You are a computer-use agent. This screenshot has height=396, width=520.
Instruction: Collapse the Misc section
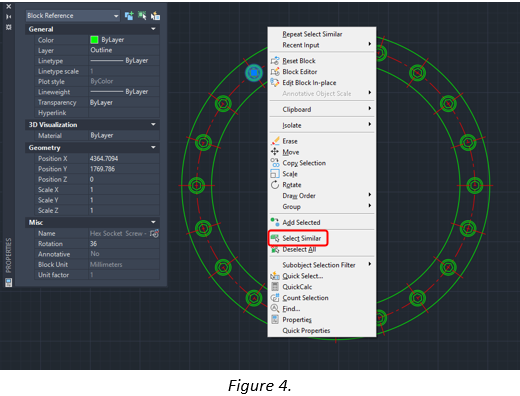point(153,222)
